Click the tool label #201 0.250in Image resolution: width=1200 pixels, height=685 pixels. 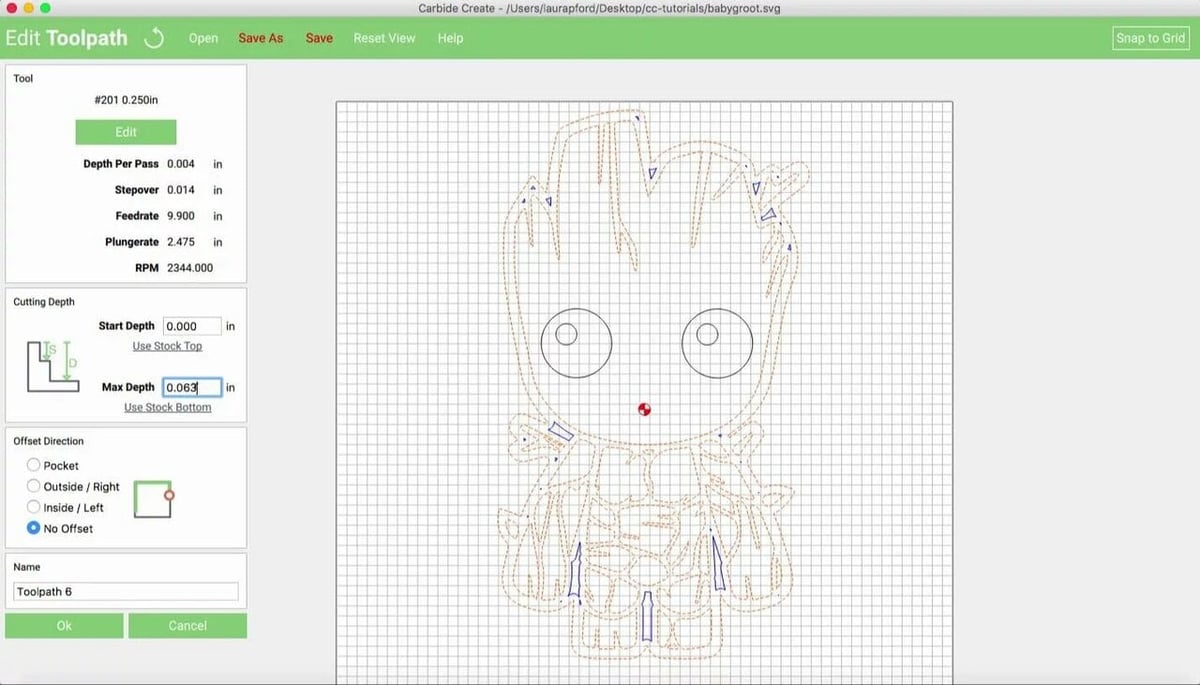coord(126,101)
